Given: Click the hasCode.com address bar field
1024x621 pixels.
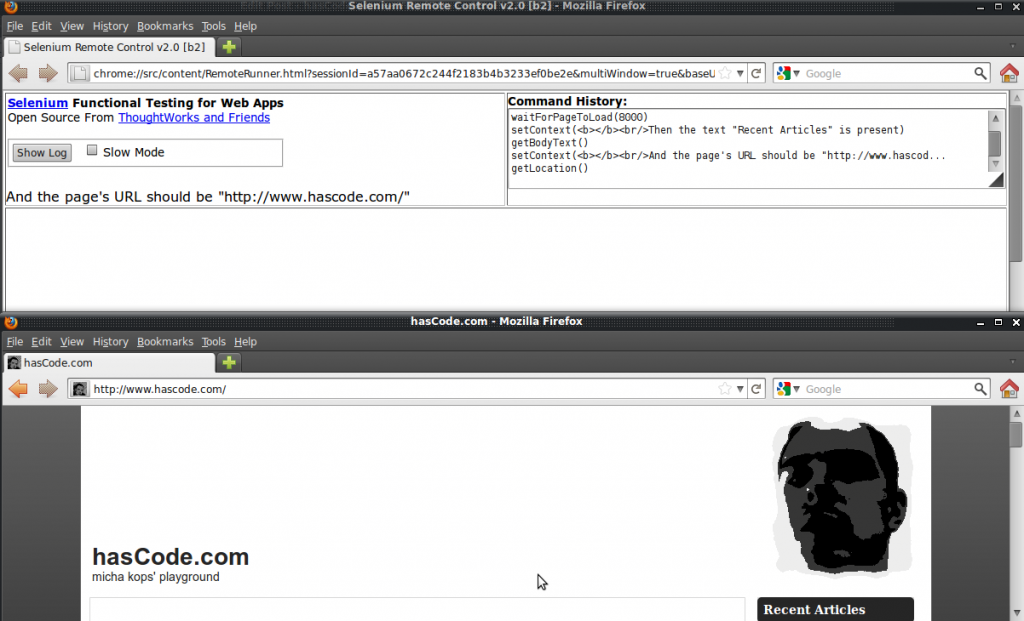Looking at the screenshot, I should 400,389.
